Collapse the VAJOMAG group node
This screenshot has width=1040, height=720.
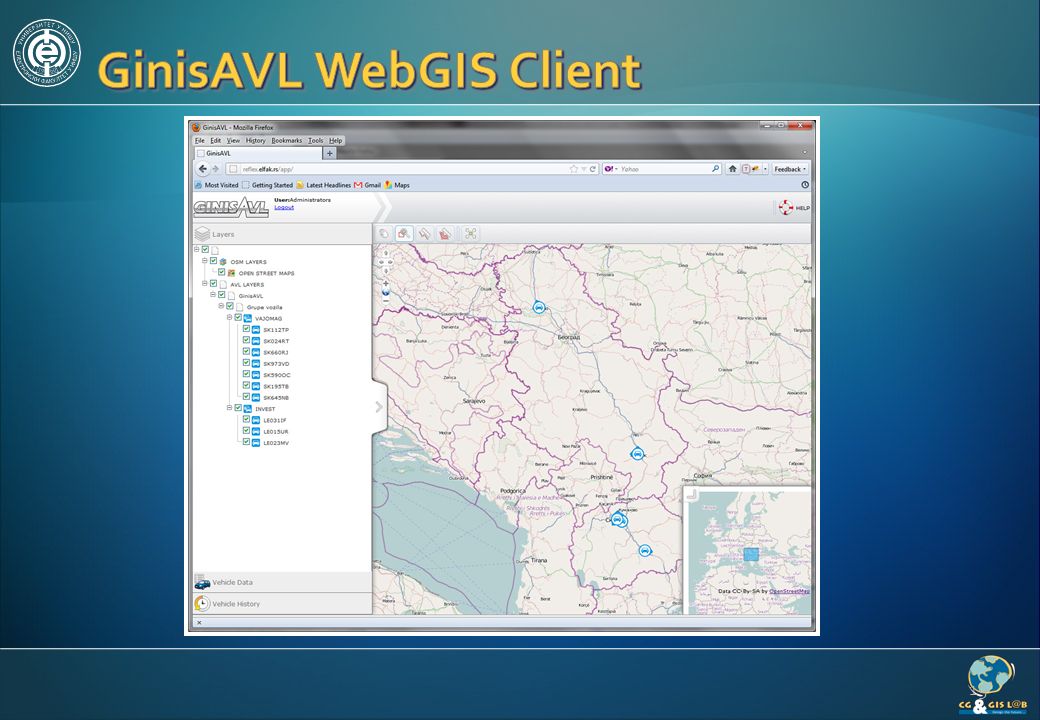point(229,318)
